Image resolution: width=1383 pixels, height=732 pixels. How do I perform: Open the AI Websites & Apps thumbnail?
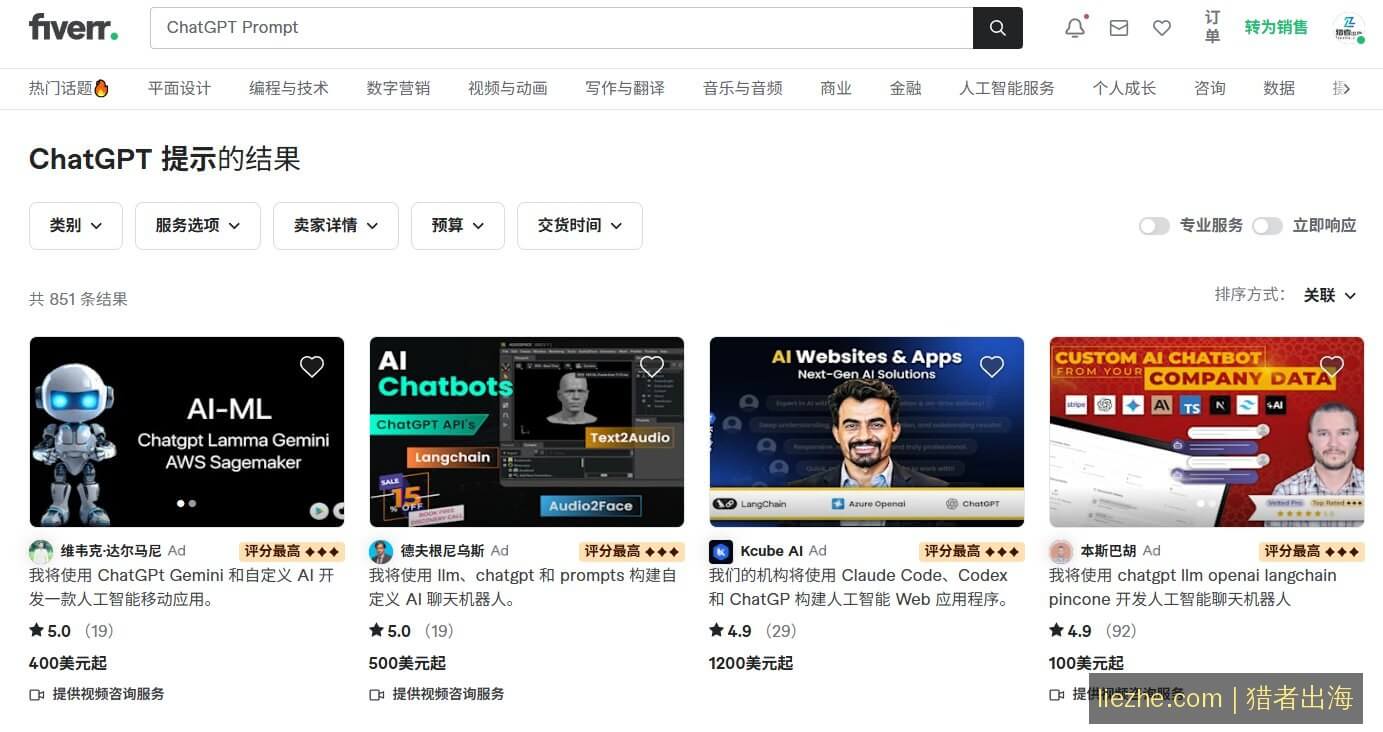click(867, 432)
